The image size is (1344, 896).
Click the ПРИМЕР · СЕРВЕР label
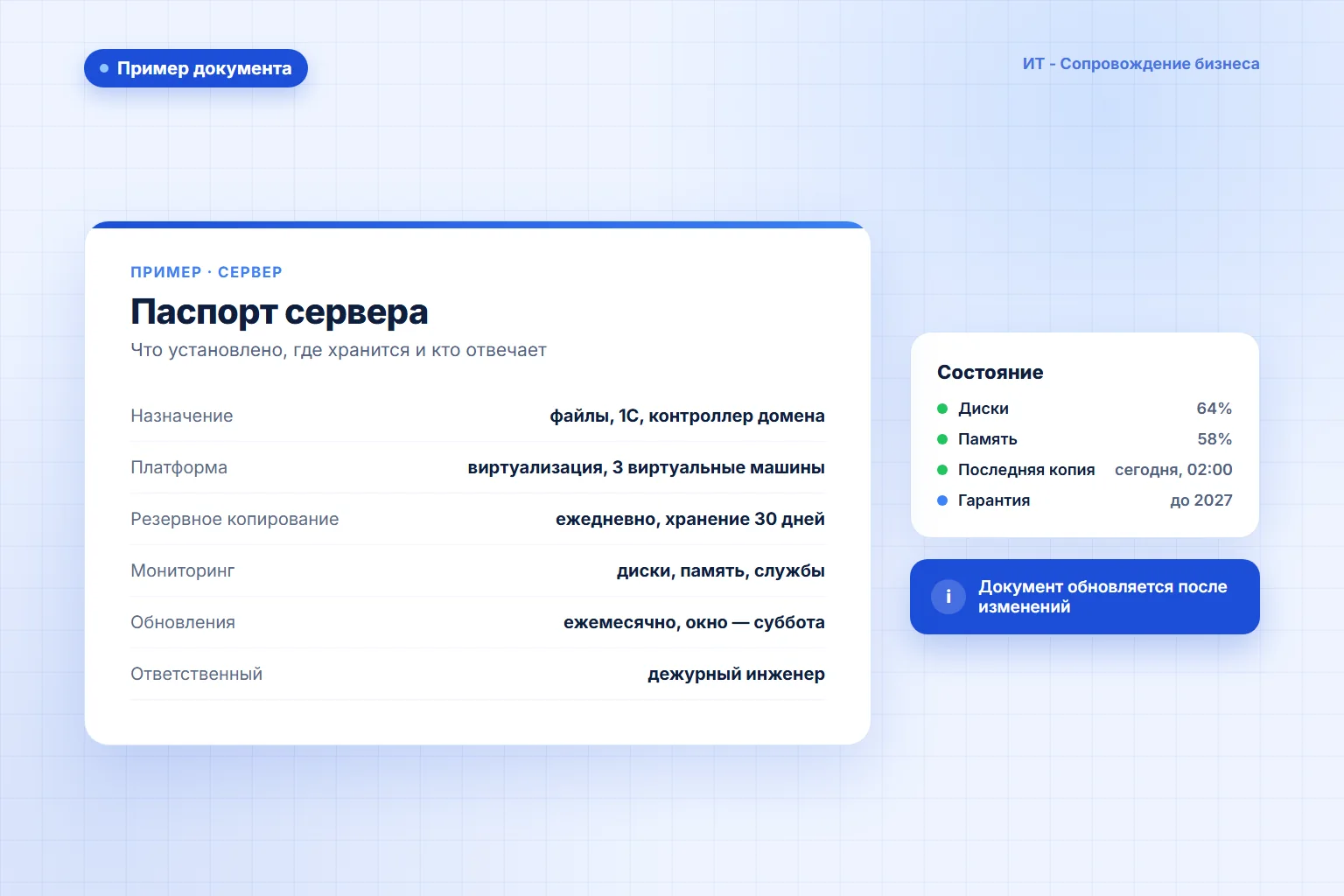tap(206, 272)
